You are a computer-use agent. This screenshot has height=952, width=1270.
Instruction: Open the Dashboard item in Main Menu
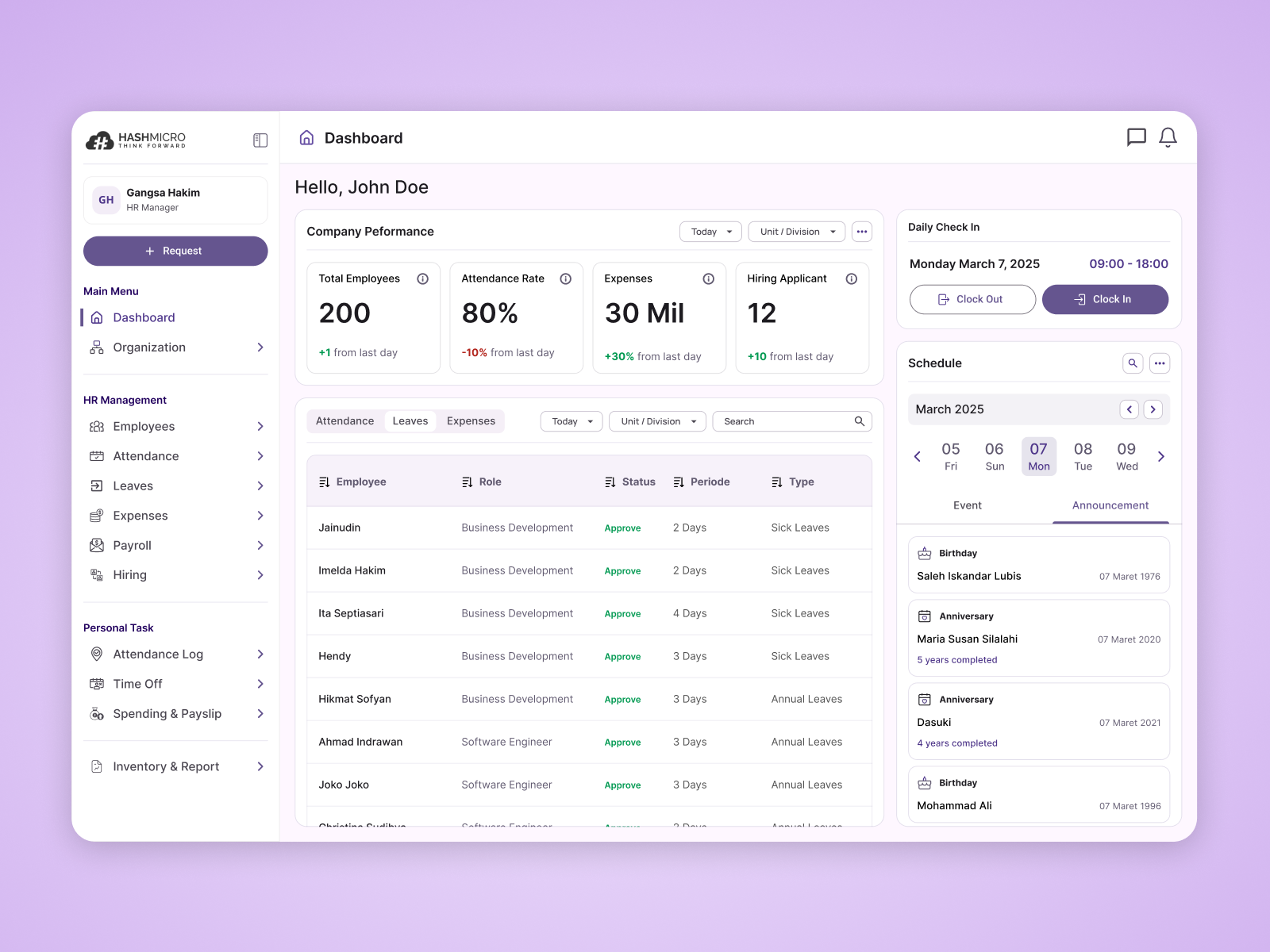[x=144, y=317]
